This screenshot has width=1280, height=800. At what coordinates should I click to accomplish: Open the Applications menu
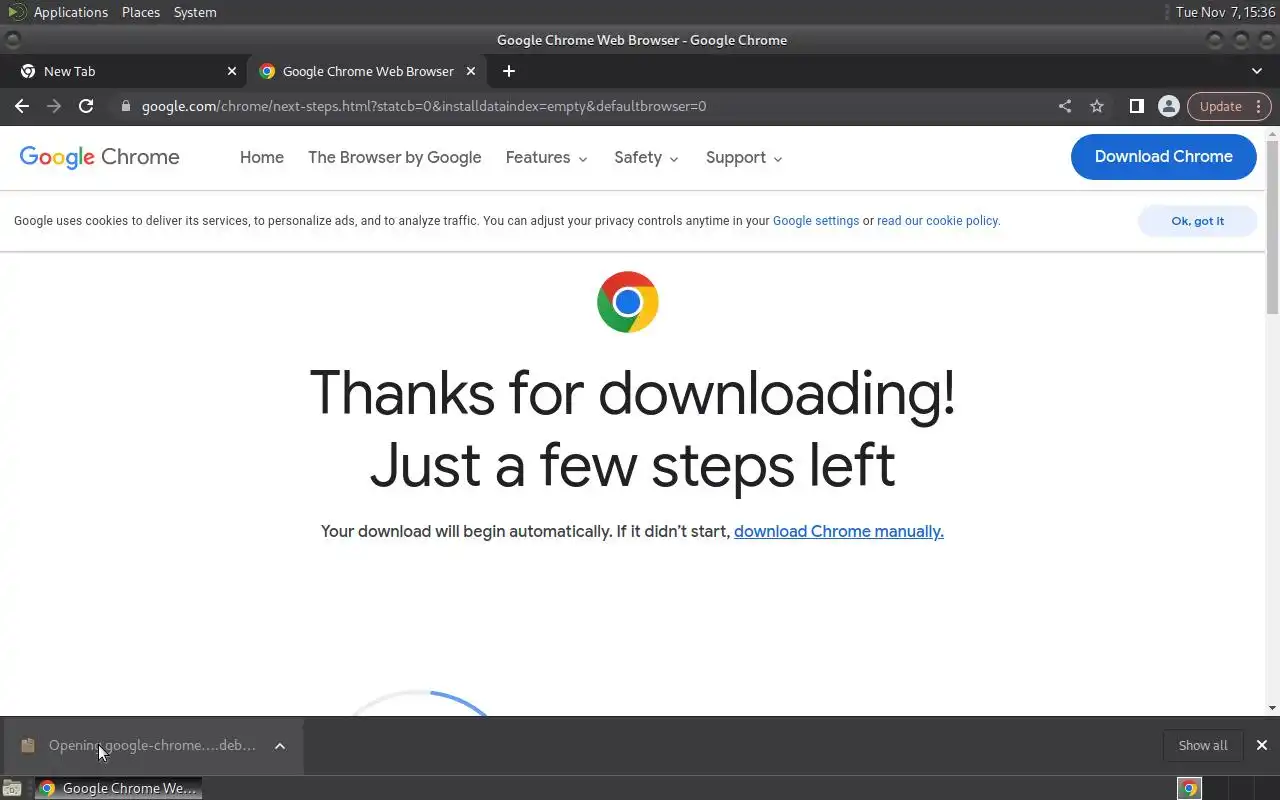(70, 12)
